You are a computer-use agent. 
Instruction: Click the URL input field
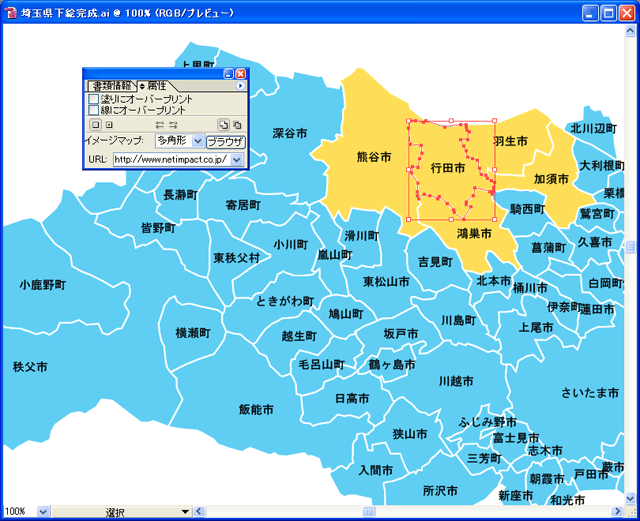coord(172,160)
